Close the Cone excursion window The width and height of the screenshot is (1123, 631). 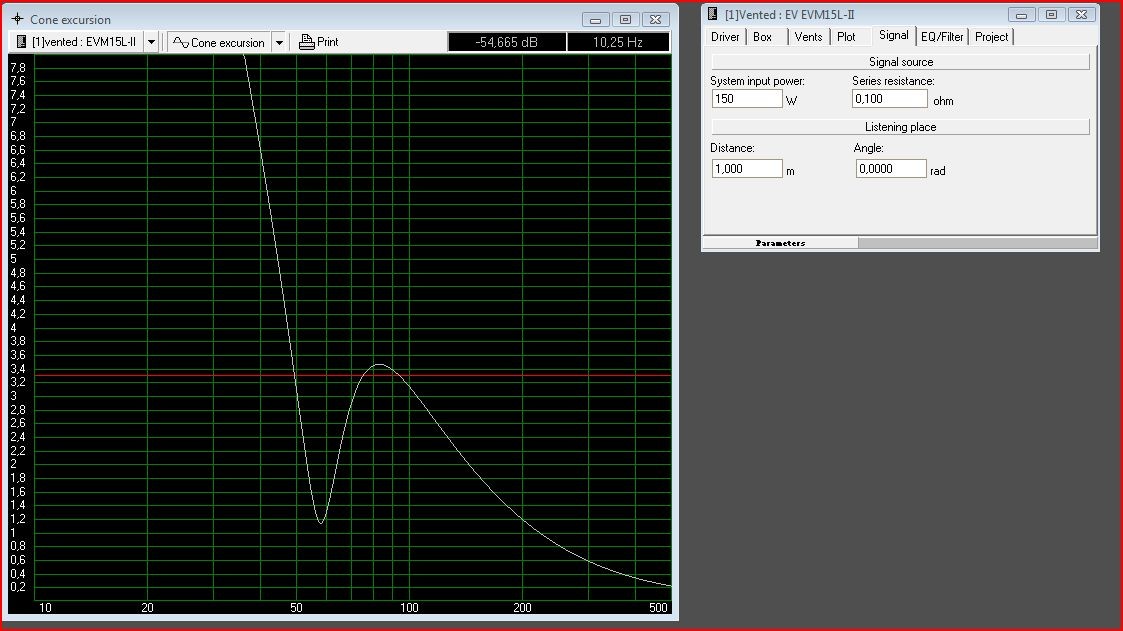point(655,19)
